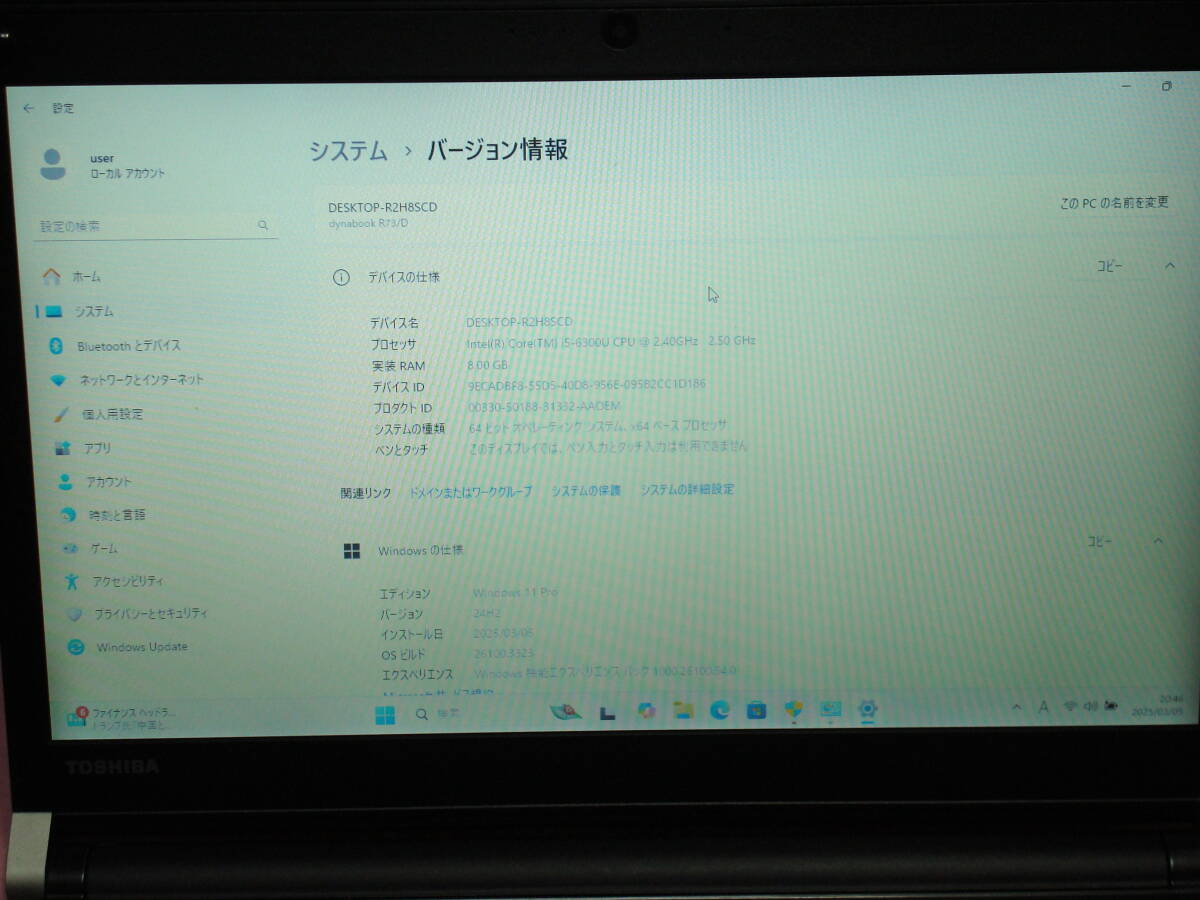This screenshot has width=1200, height=900.
Task: Click the home icon beside ホーム
Action: click(x=51, y=276)
